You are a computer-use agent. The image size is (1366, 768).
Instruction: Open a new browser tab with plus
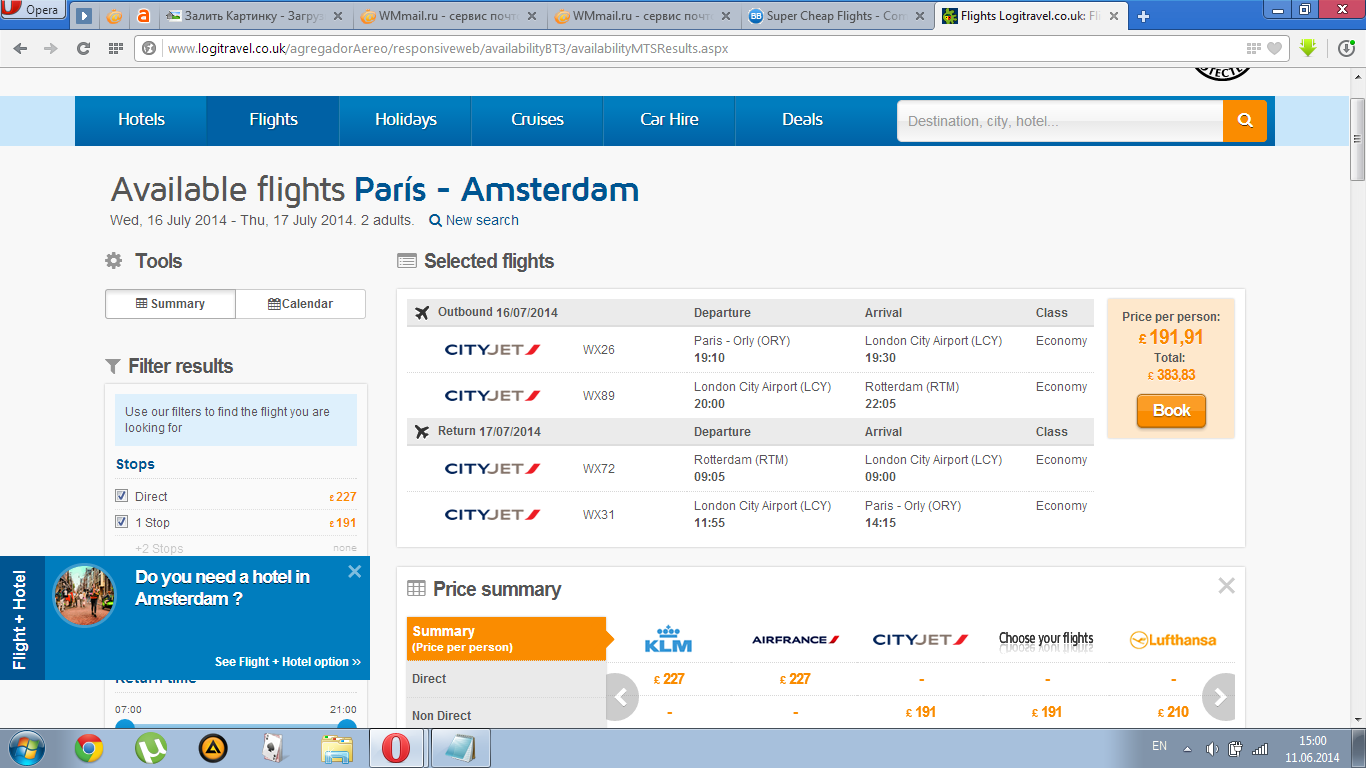1144,16
